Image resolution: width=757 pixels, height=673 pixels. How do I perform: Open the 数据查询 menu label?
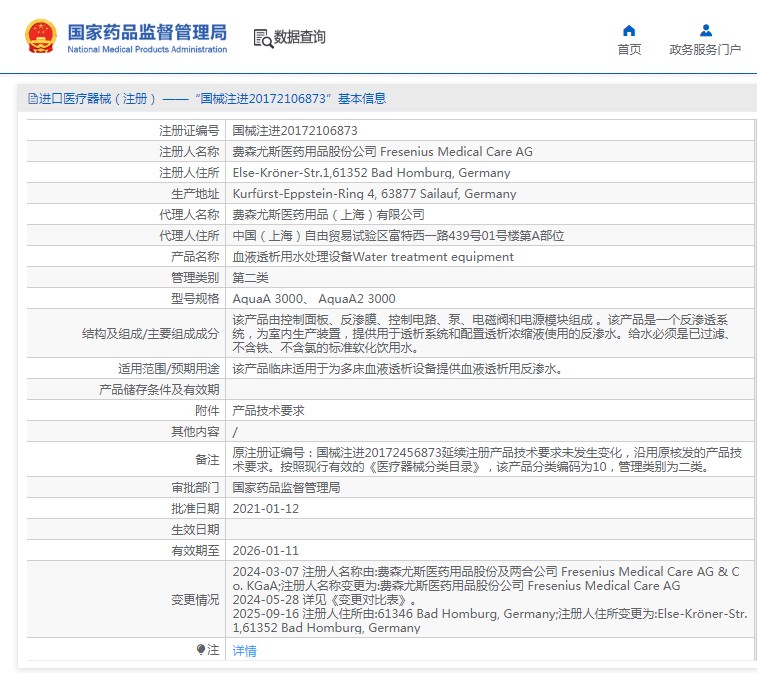coord(300,38)
